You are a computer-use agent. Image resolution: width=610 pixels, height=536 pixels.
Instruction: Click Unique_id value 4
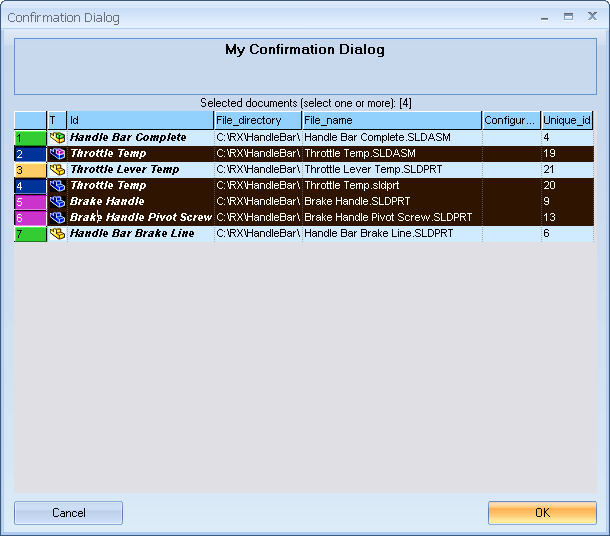(x=546, y=137)
